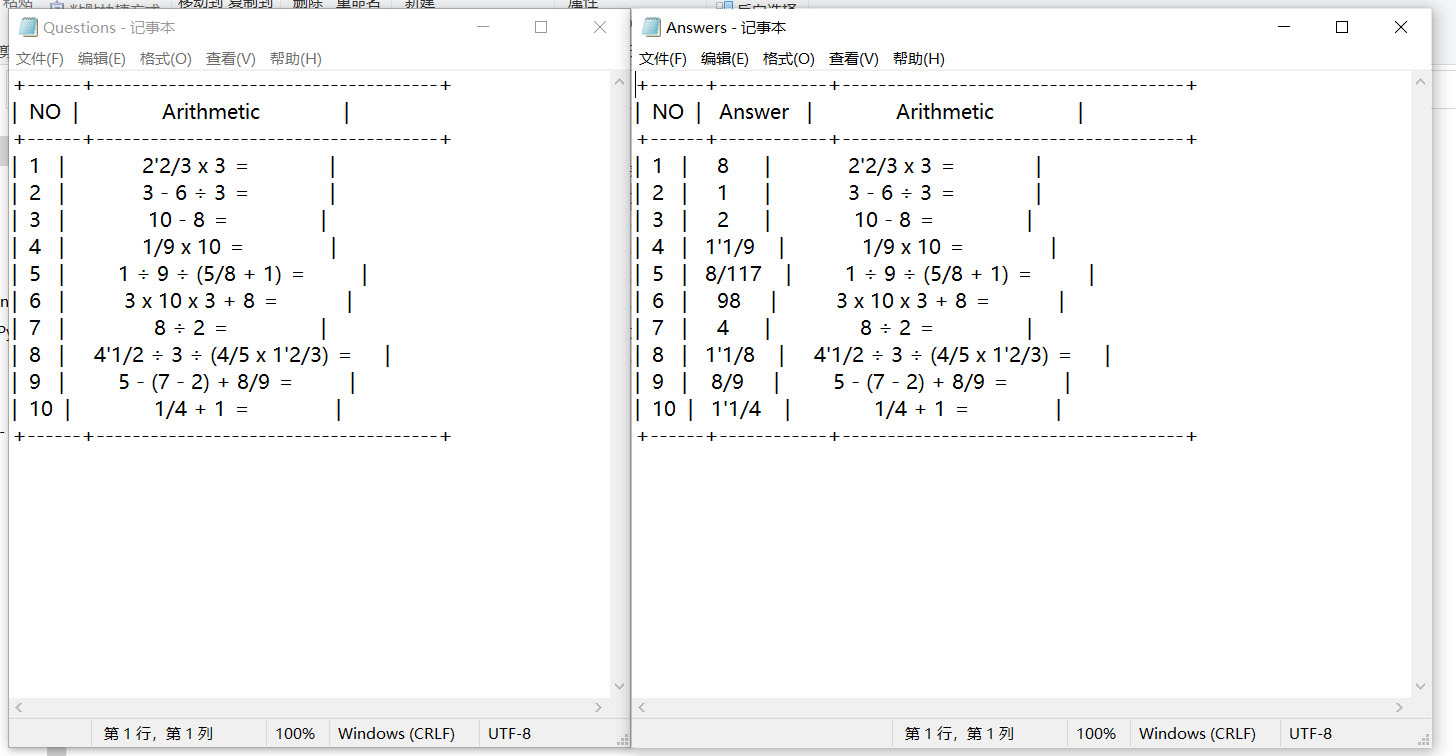Click 1 ÷ 9 ÷ (5/8 + 1) = in Answers window
The image size is (1456, 756).
(939, 274)
